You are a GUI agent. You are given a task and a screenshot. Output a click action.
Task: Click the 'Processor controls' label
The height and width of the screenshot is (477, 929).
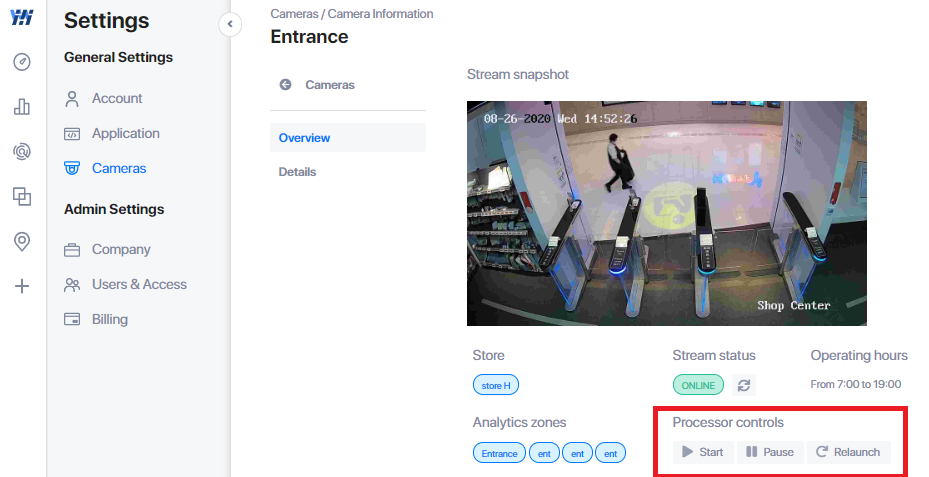pyautogui.click(x=728, y=422)
